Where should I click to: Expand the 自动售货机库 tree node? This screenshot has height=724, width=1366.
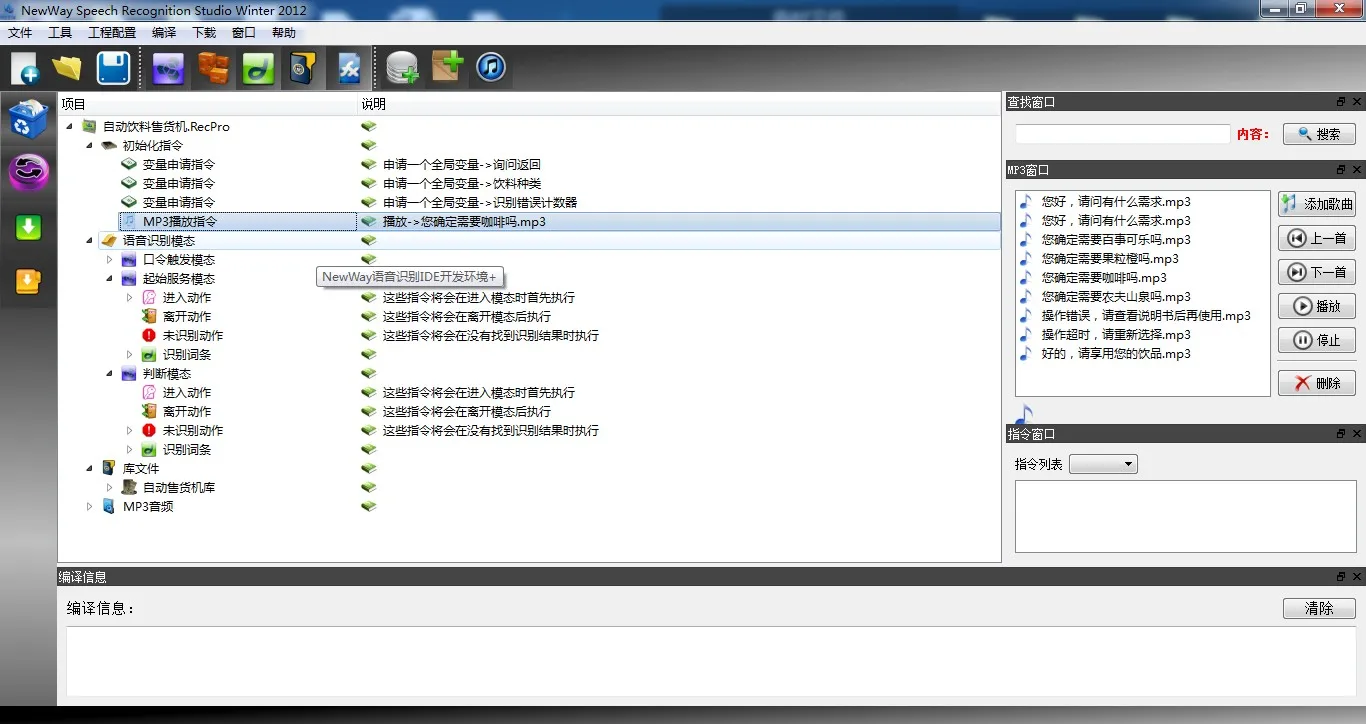109,487
